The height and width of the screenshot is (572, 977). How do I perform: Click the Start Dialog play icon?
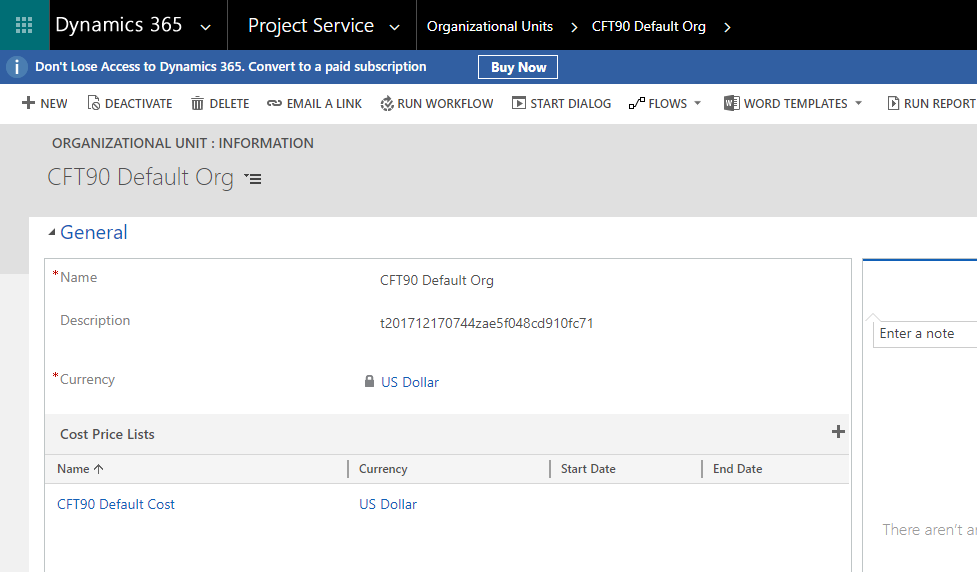519,103
